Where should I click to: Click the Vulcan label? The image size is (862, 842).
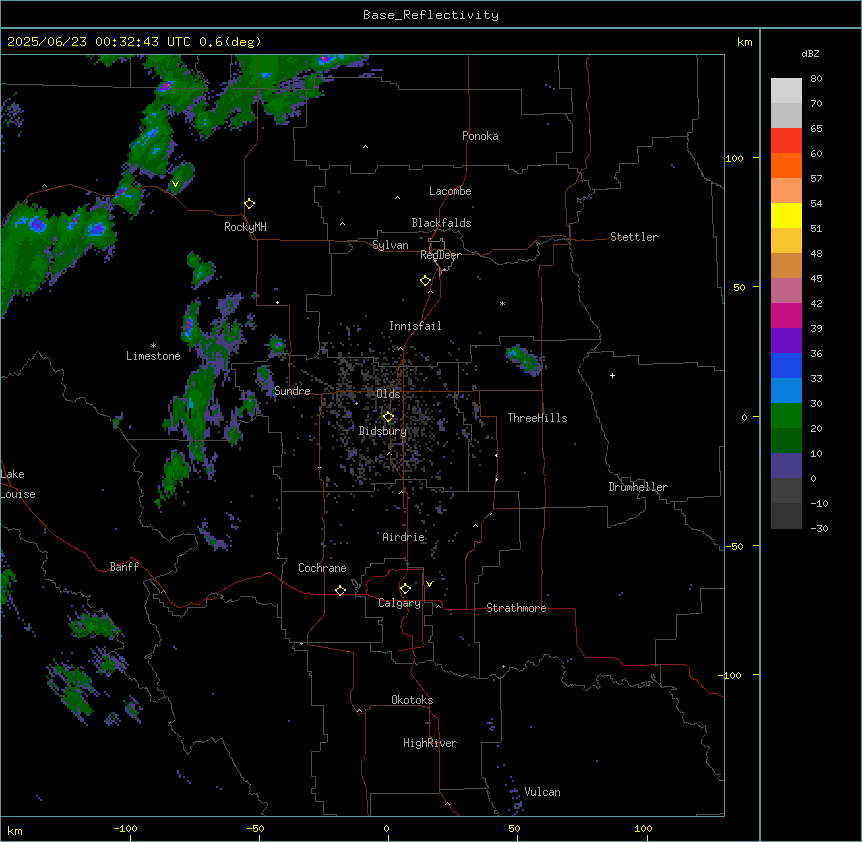click(x=543, y=792)
